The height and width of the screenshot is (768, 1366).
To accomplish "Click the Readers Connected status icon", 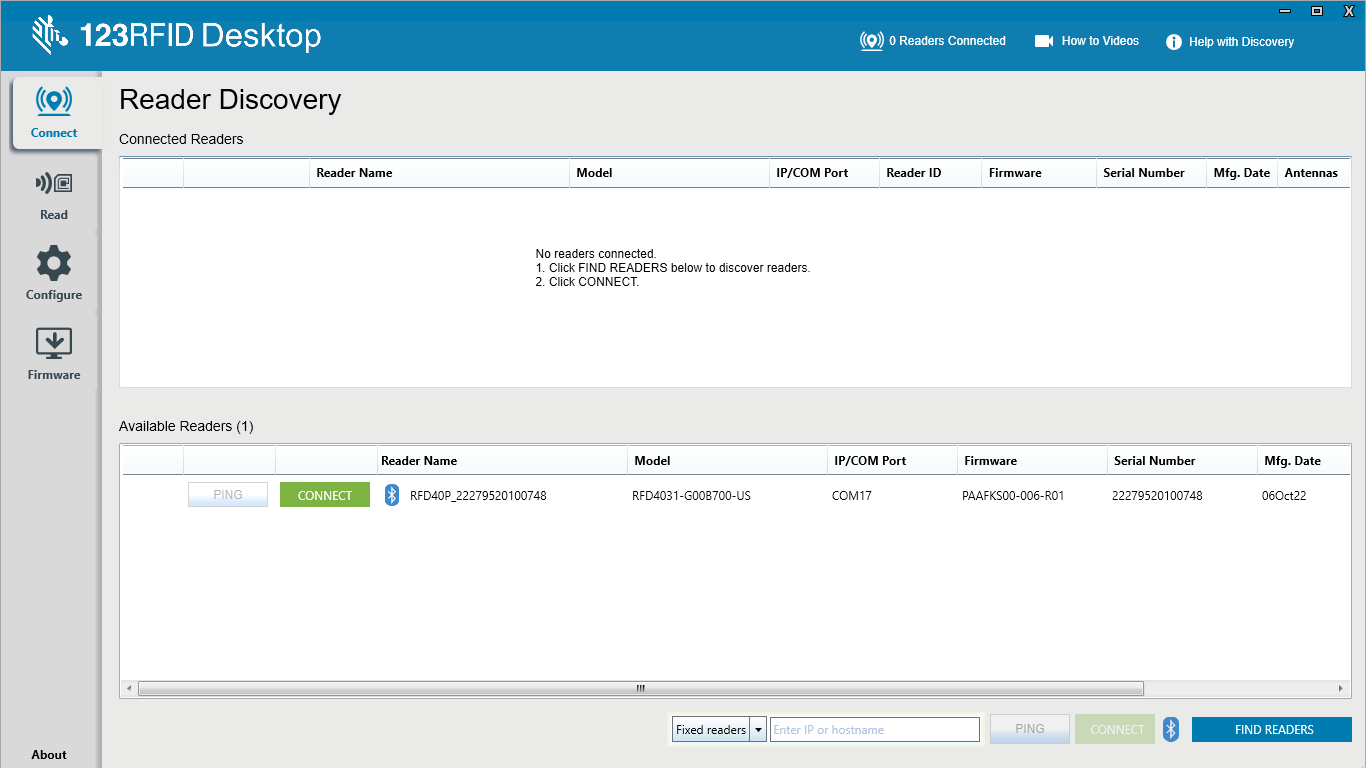I will (x=872, y=41).
